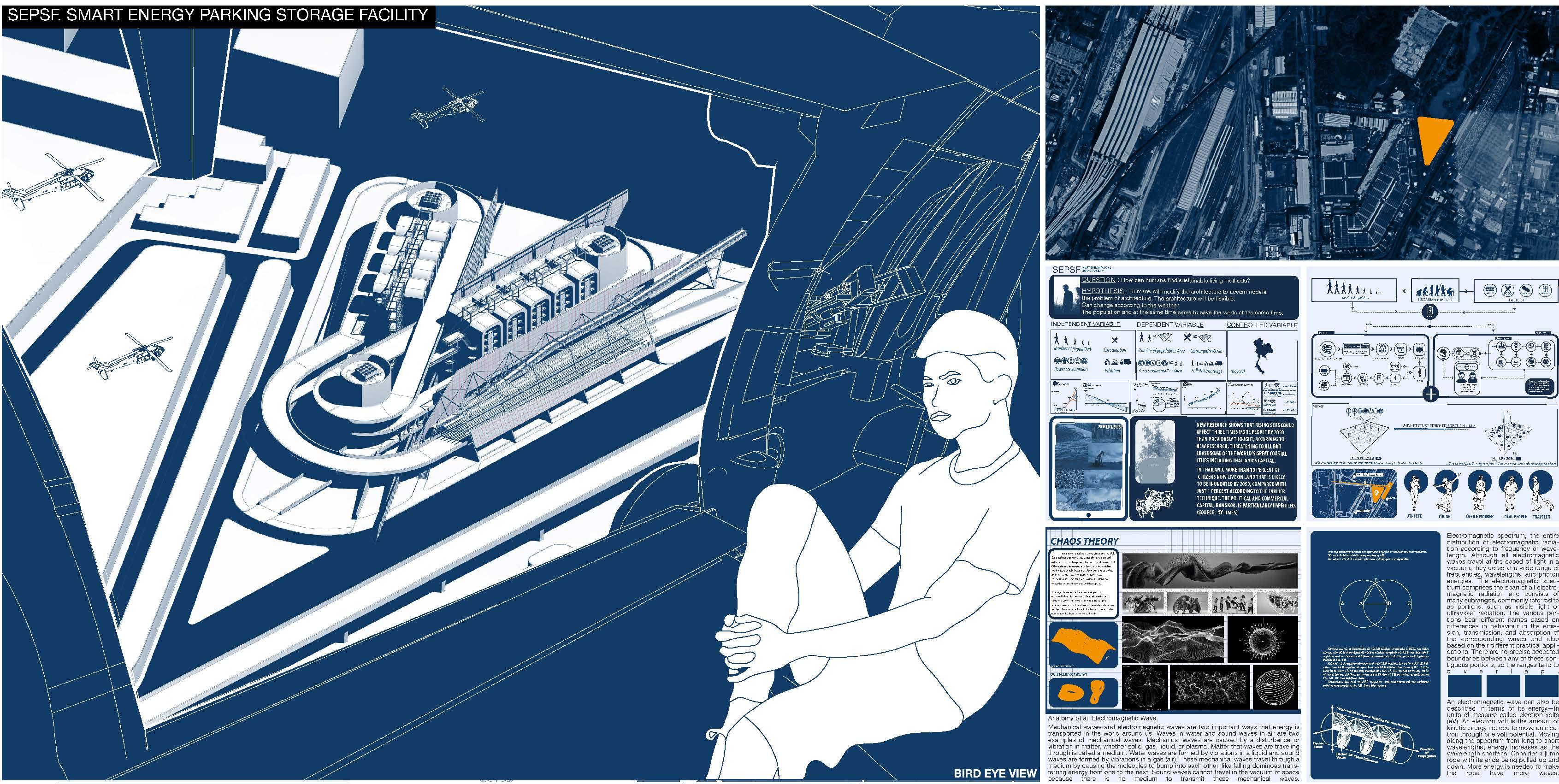The height and width of the screenshot is (784, 1559).
Task: Click the SEPSF title banner at top
Action: pyautogui.click(x=218, y=15)
